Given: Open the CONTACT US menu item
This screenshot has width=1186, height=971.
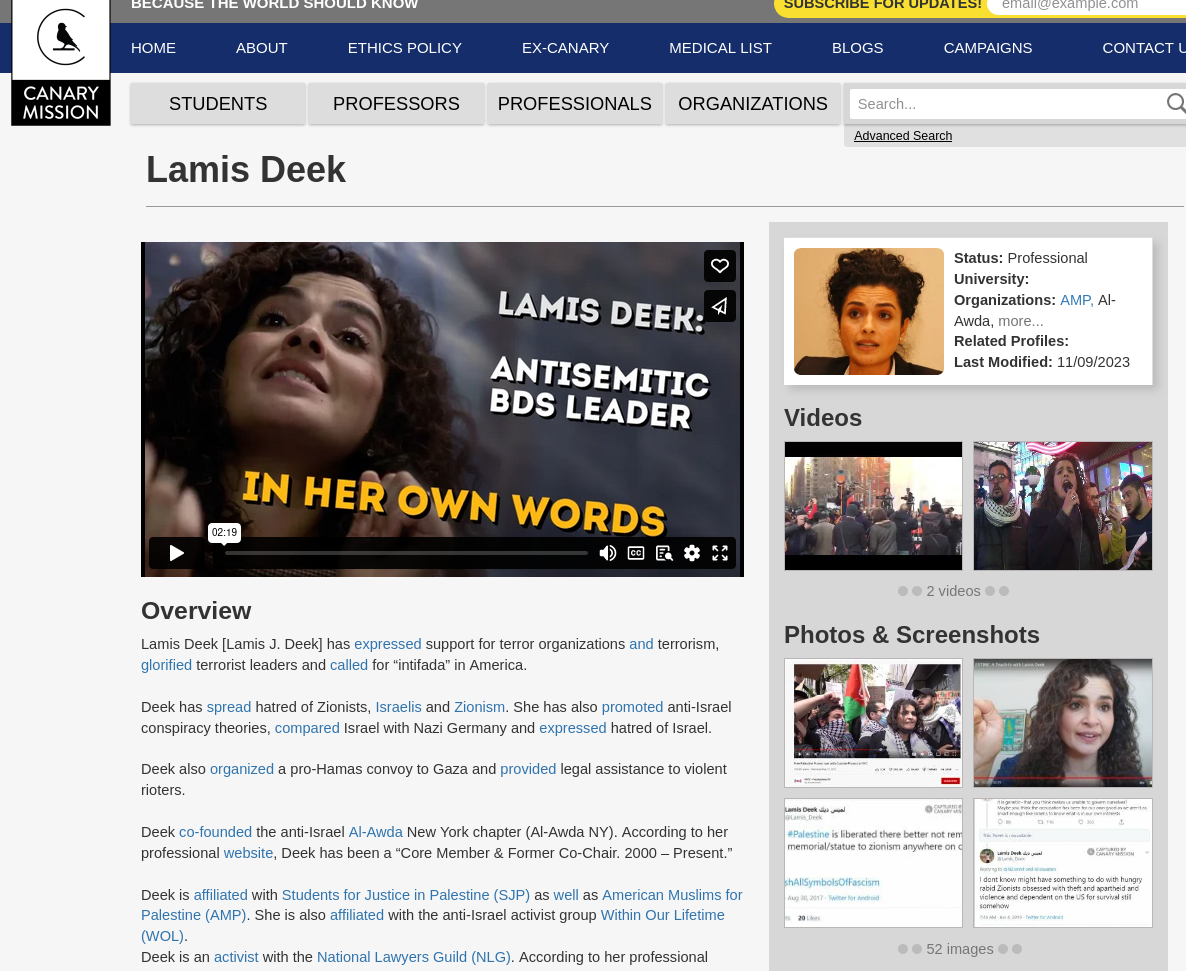Looking at the screenshot, I should click(x=1144, y=48).
